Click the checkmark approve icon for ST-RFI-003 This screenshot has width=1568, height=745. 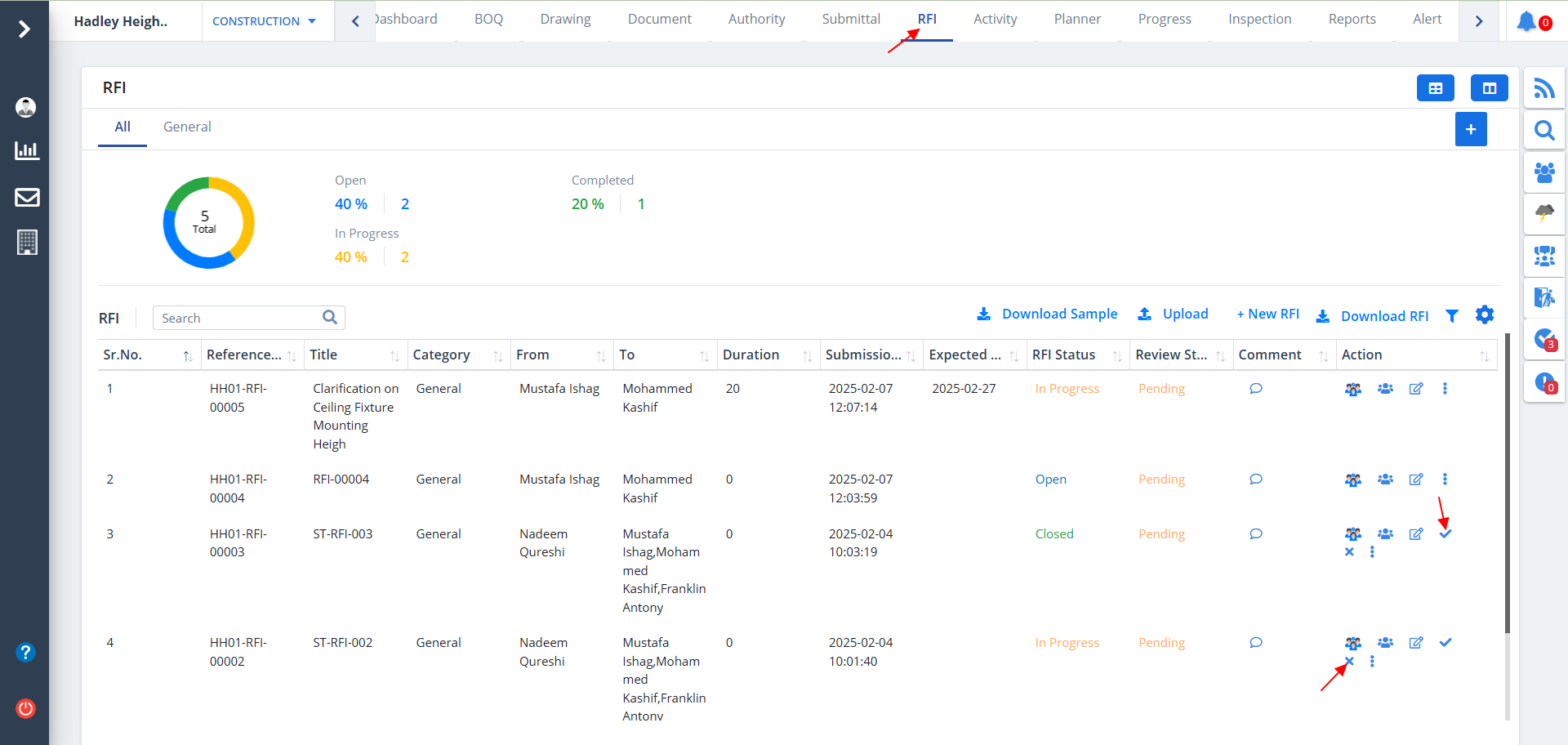point(1445,533)
